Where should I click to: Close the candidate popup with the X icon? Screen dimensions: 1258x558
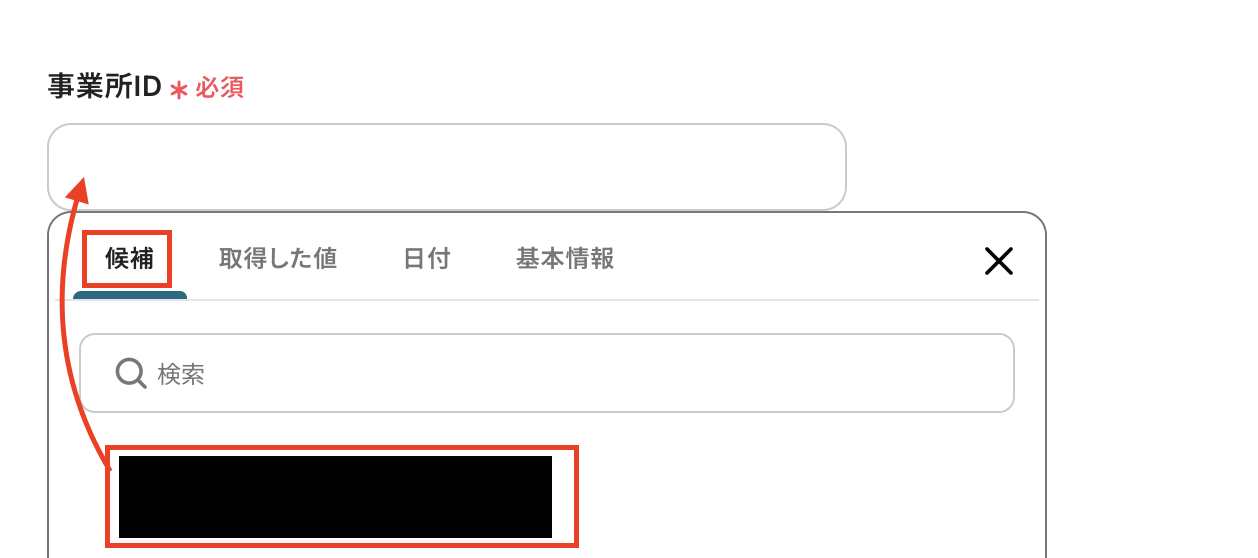point(999,261)
